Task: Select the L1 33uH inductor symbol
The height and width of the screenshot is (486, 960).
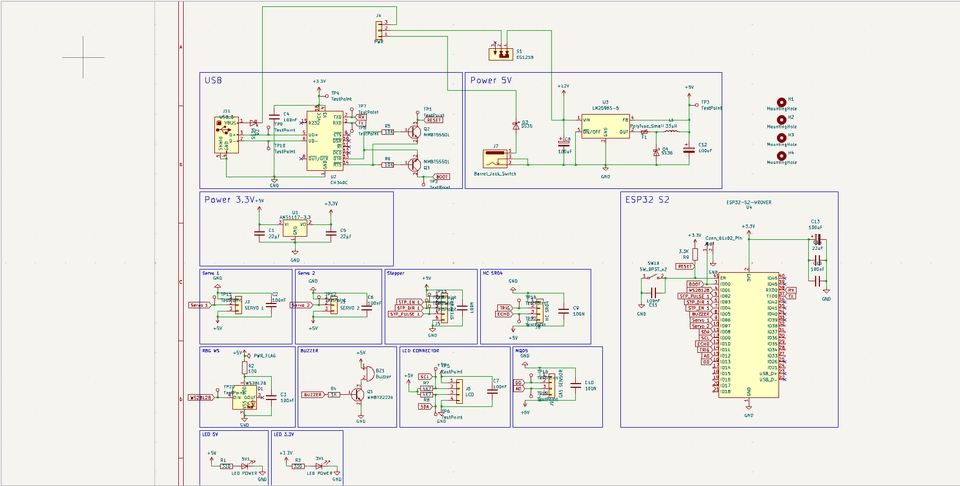Action: click(671, 131)
